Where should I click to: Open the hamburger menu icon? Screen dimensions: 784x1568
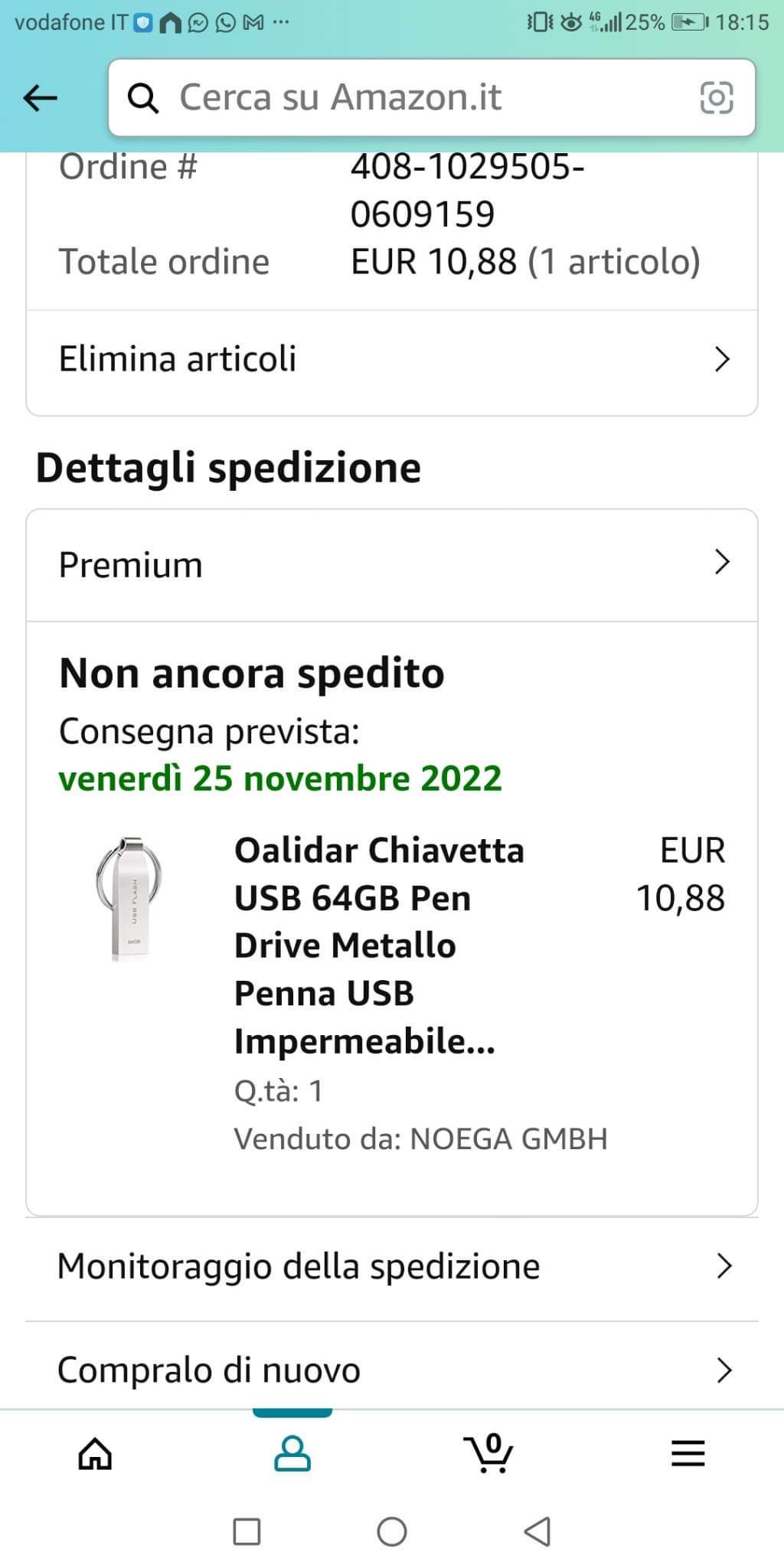pos(687,1452)
